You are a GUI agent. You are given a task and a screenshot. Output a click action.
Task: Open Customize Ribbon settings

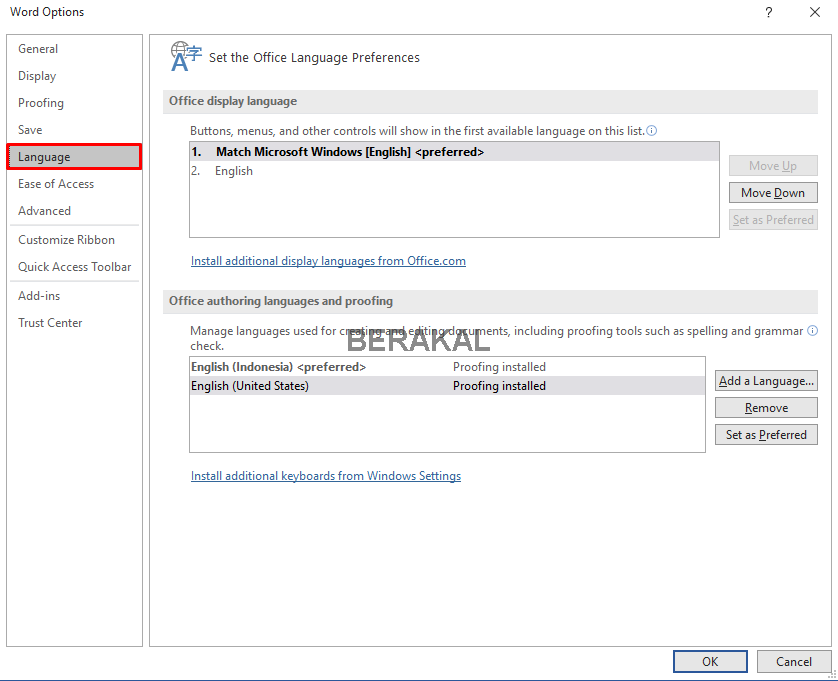click(x=74, y=240)
